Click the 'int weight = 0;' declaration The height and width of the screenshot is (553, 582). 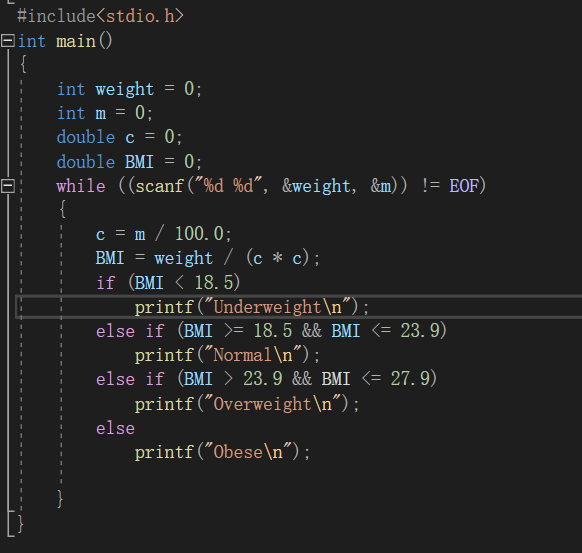tap(129, 89)
